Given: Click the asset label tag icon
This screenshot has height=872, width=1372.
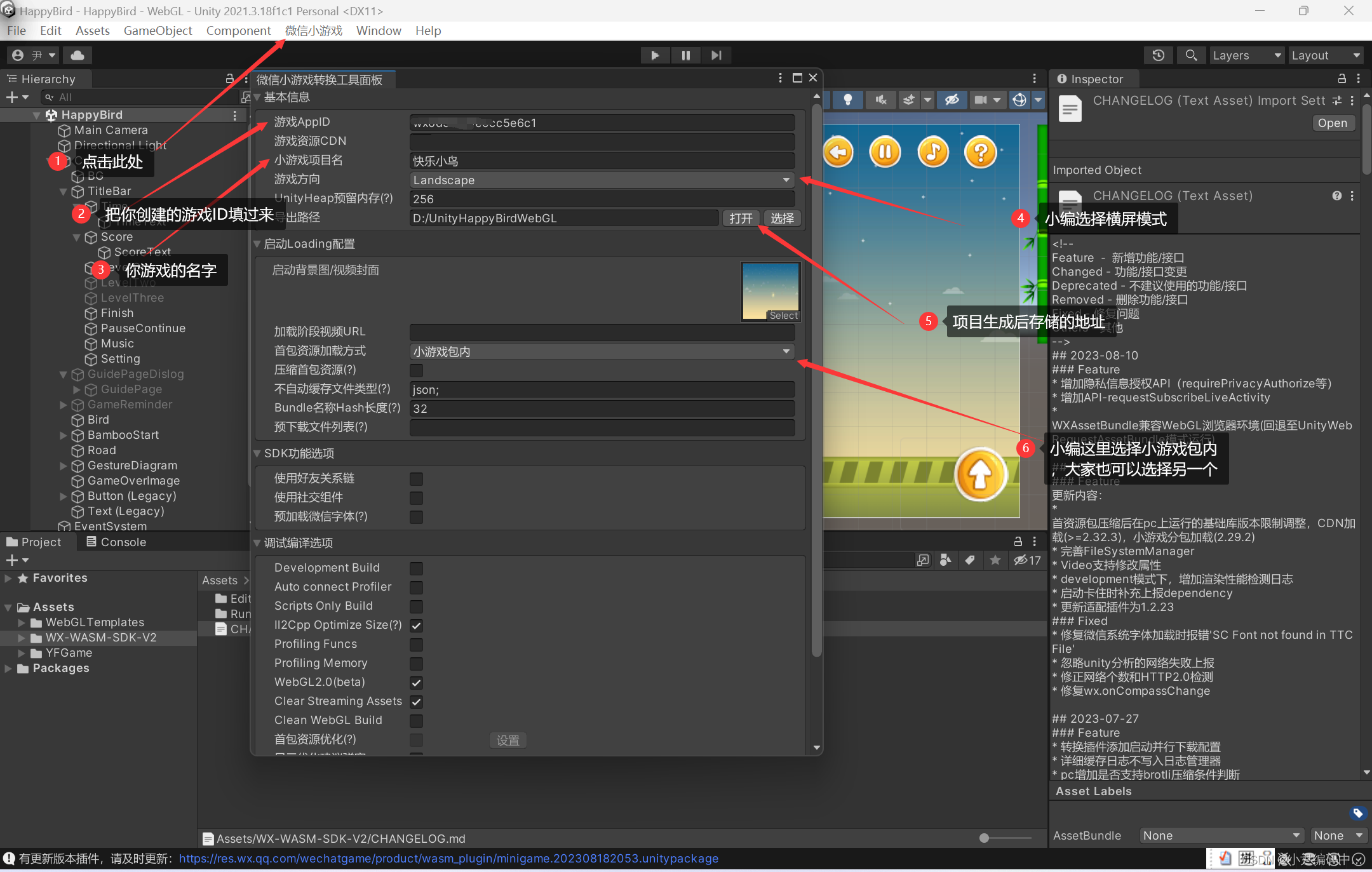Looking at the screenshot, I should 1357,813.
